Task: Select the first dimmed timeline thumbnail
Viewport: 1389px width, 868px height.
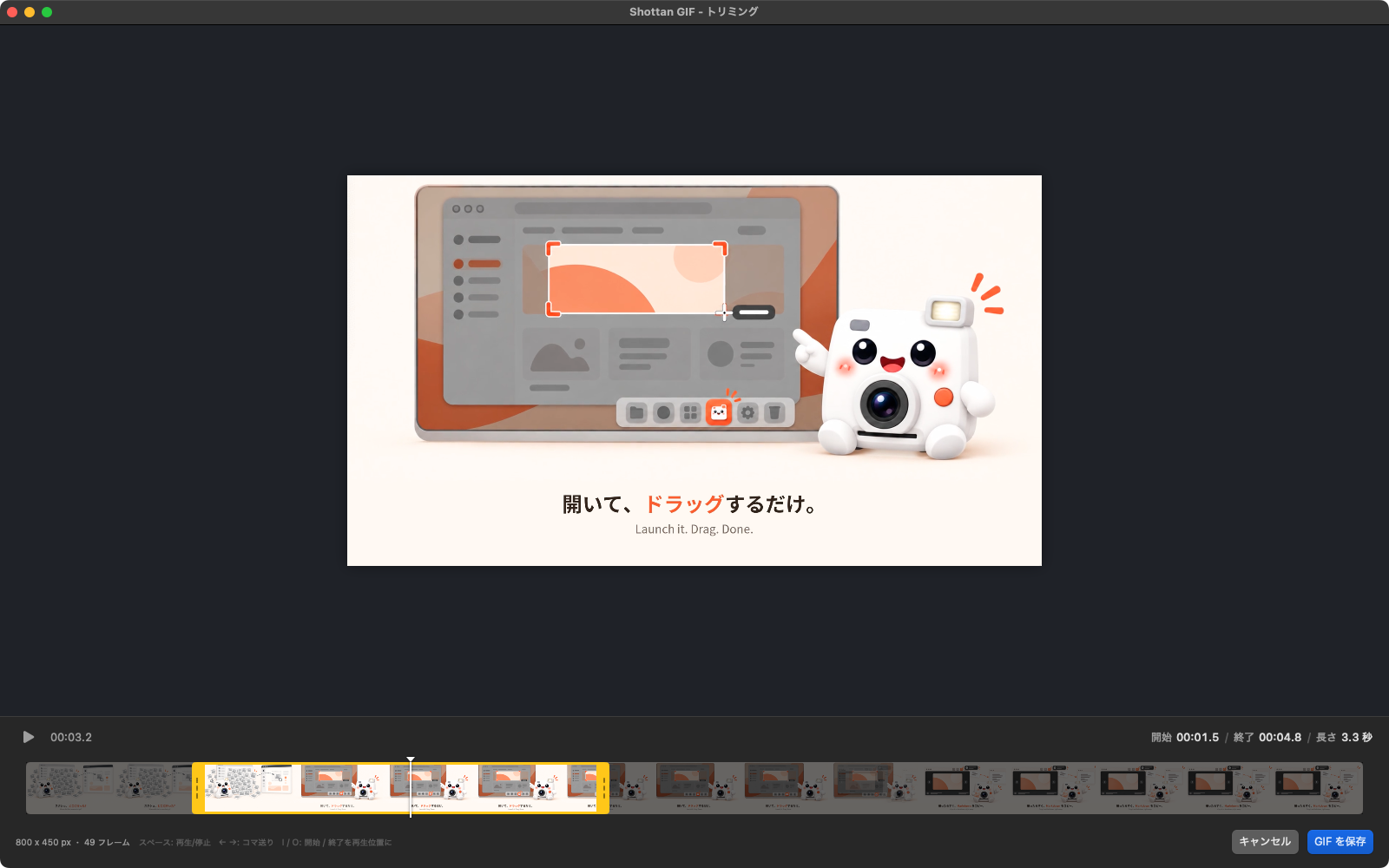Action: click(x=70, y=788)
